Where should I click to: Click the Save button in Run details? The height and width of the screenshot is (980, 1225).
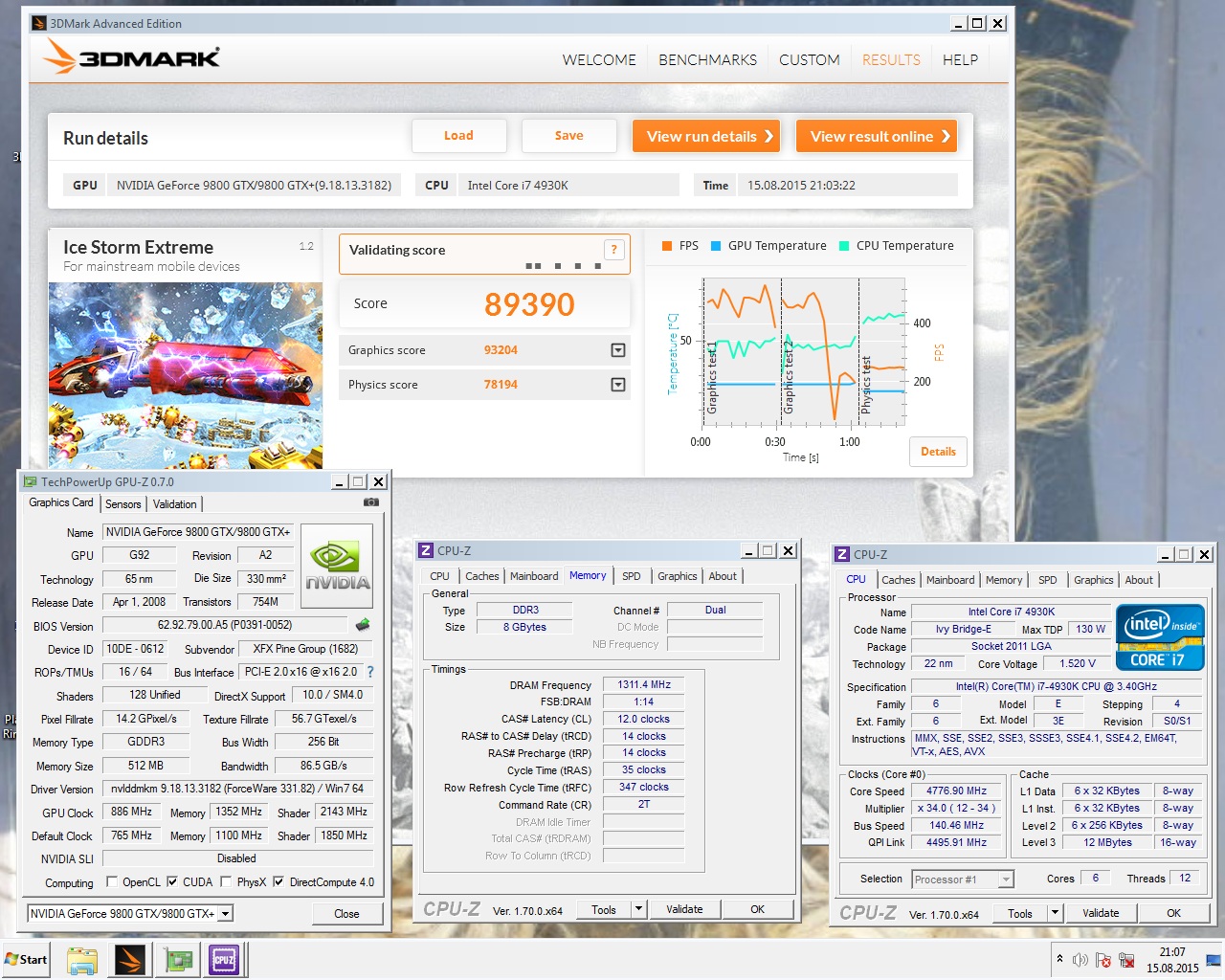[x=569, y=136]
